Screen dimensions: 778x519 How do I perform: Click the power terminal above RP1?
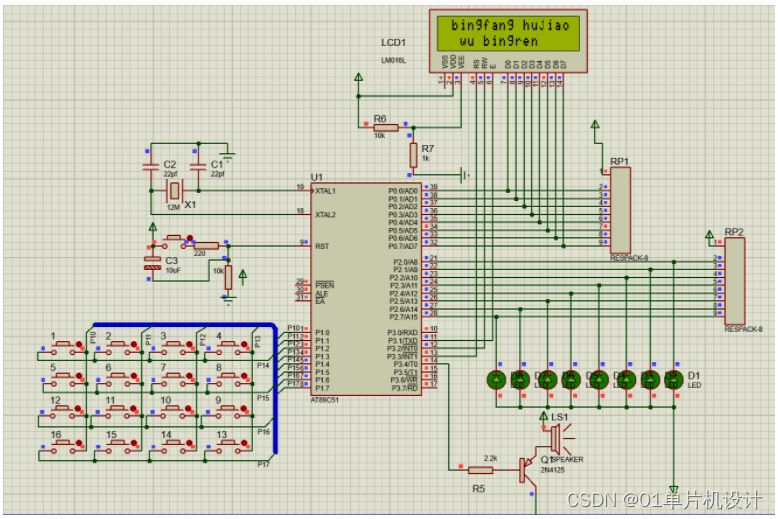tap(595, 124)
